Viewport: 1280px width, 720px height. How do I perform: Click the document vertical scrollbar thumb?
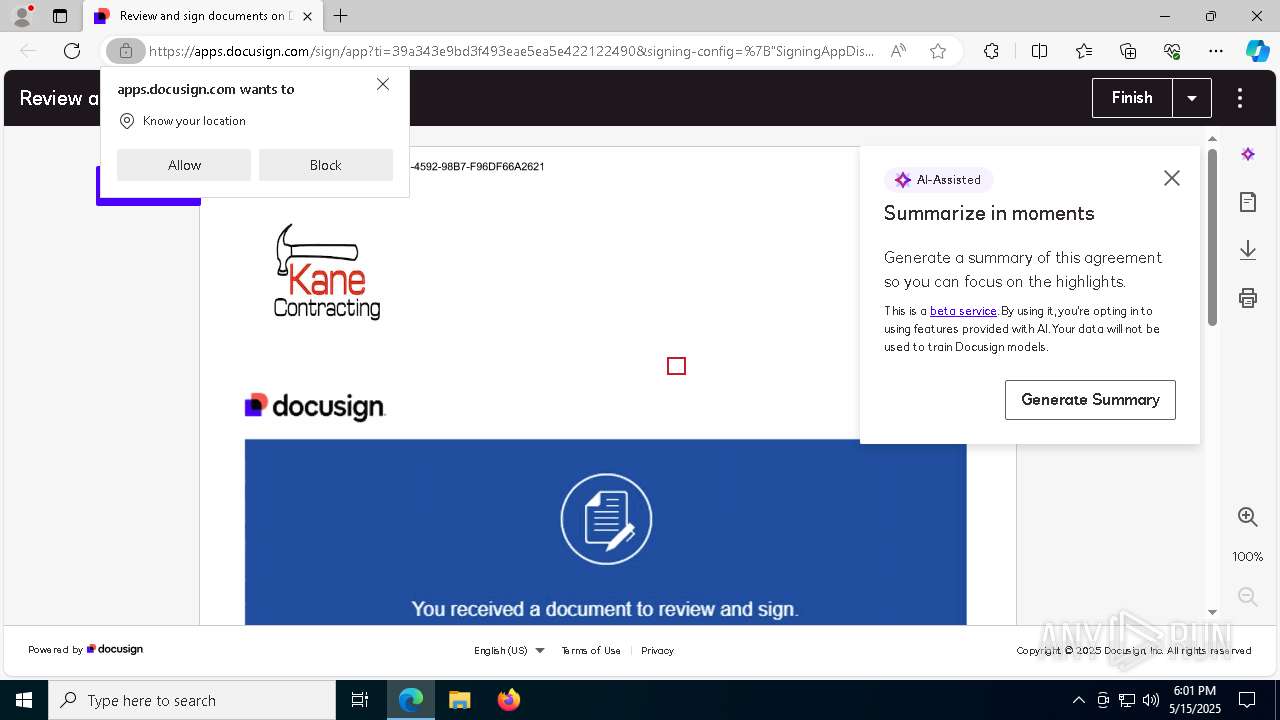pos(1212,238)
